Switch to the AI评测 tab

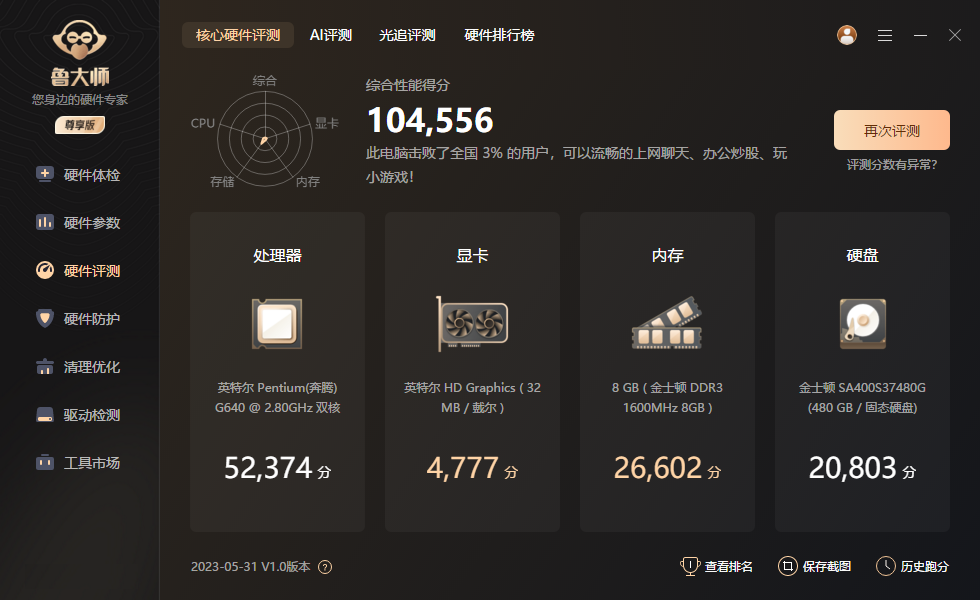[330, 34]
